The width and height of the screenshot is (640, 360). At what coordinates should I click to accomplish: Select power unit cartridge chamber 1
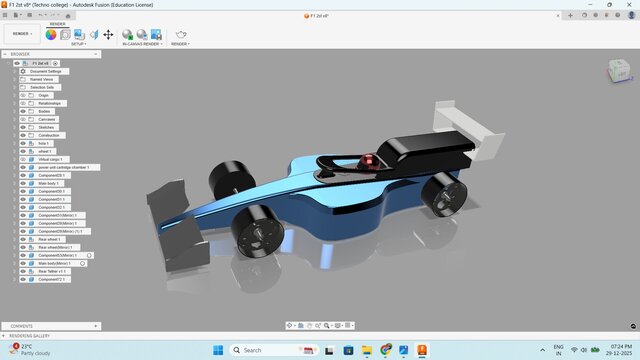[x=64, y=167]
